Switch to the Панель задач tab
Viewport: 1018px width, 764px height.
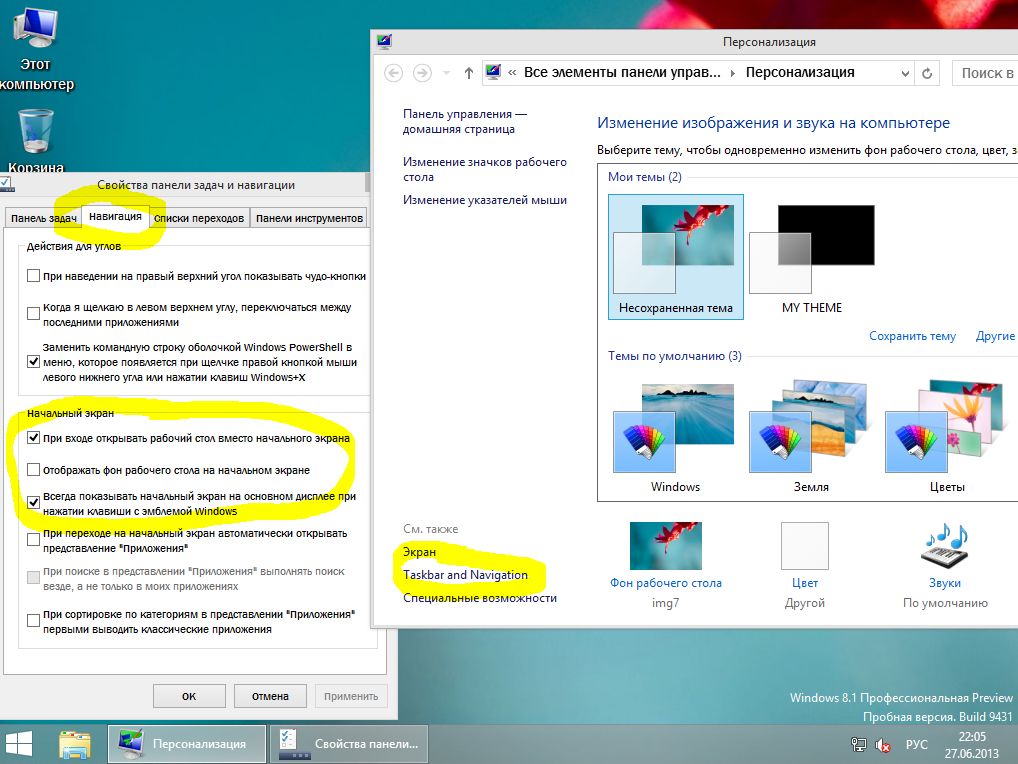coord(43,218)
